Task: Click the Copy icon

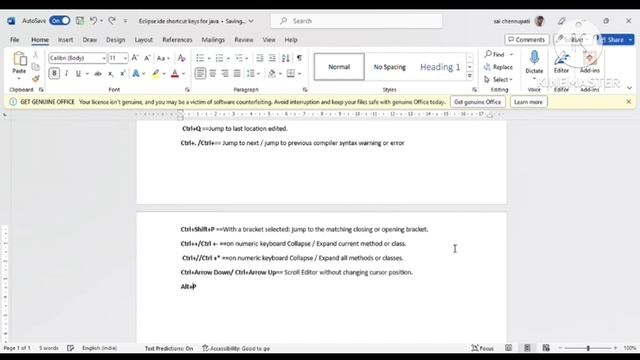Action: (x=36, y=67)
